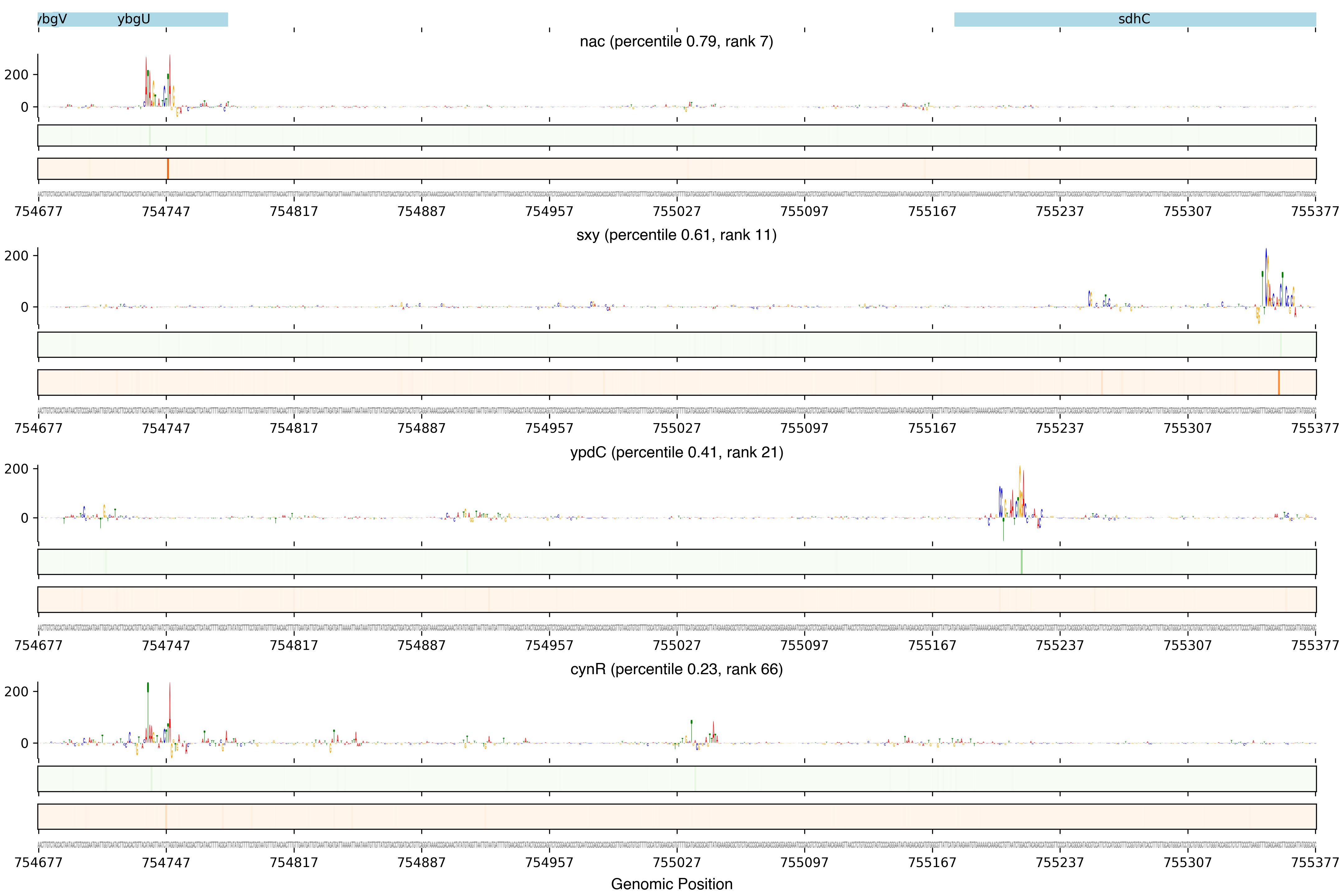Click green stripe in nac green heatmap

click(x=149, y=135)
